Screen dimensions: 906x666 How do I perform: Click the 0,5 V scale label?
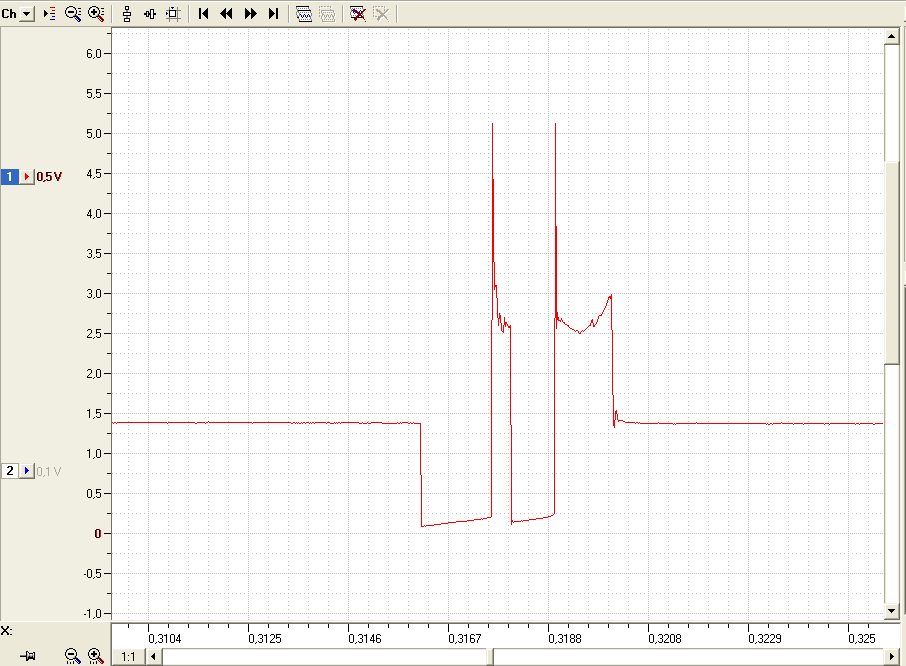pyautogui.click(x=49, y=177)
